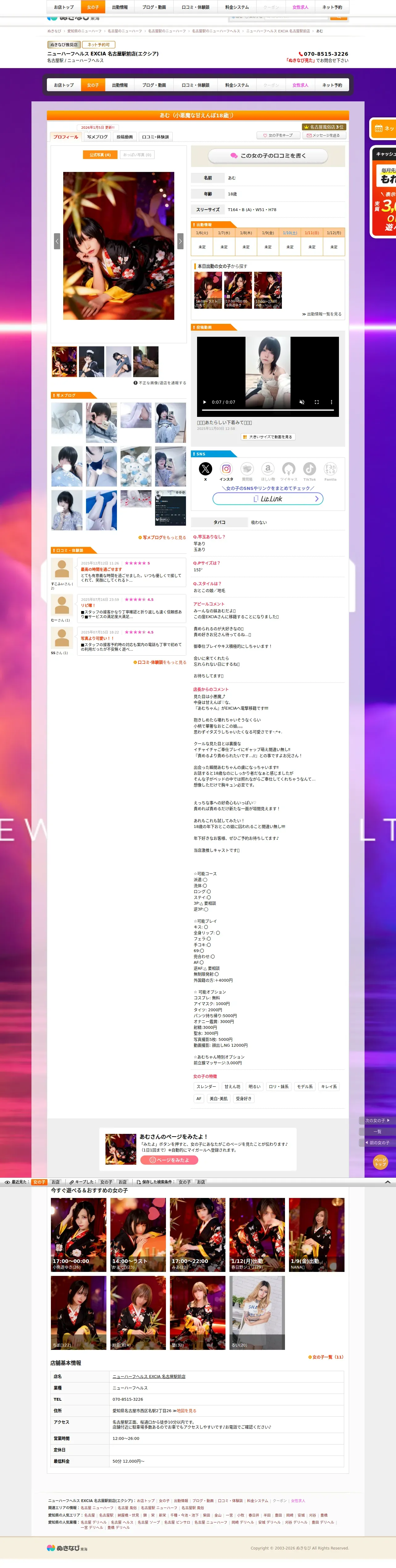Go to お店トップ in the purple navigation bar

[x=64, y=85]
